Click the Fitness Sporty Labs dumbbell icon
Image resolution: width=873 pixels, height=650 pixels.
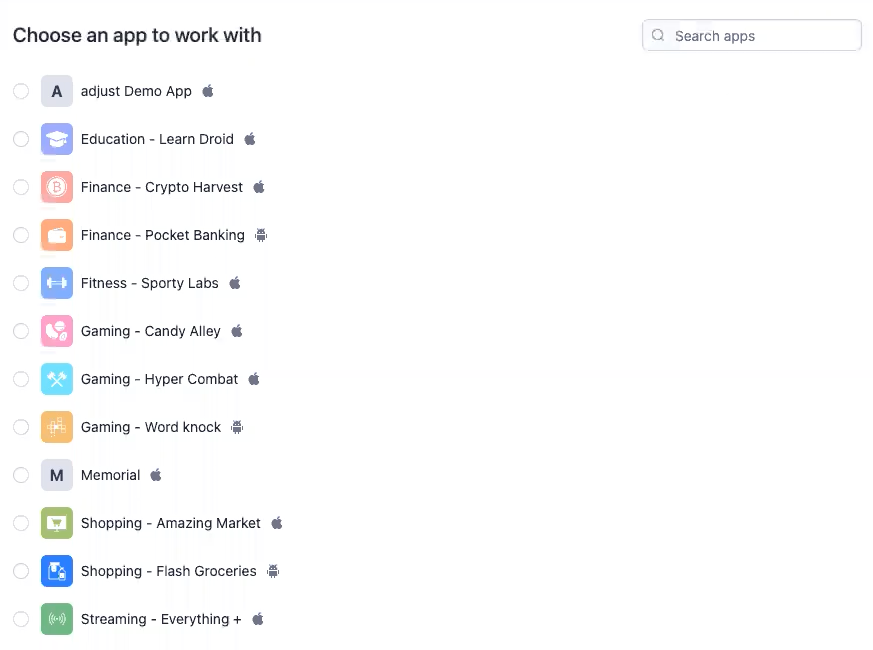(x=57, y=283)
